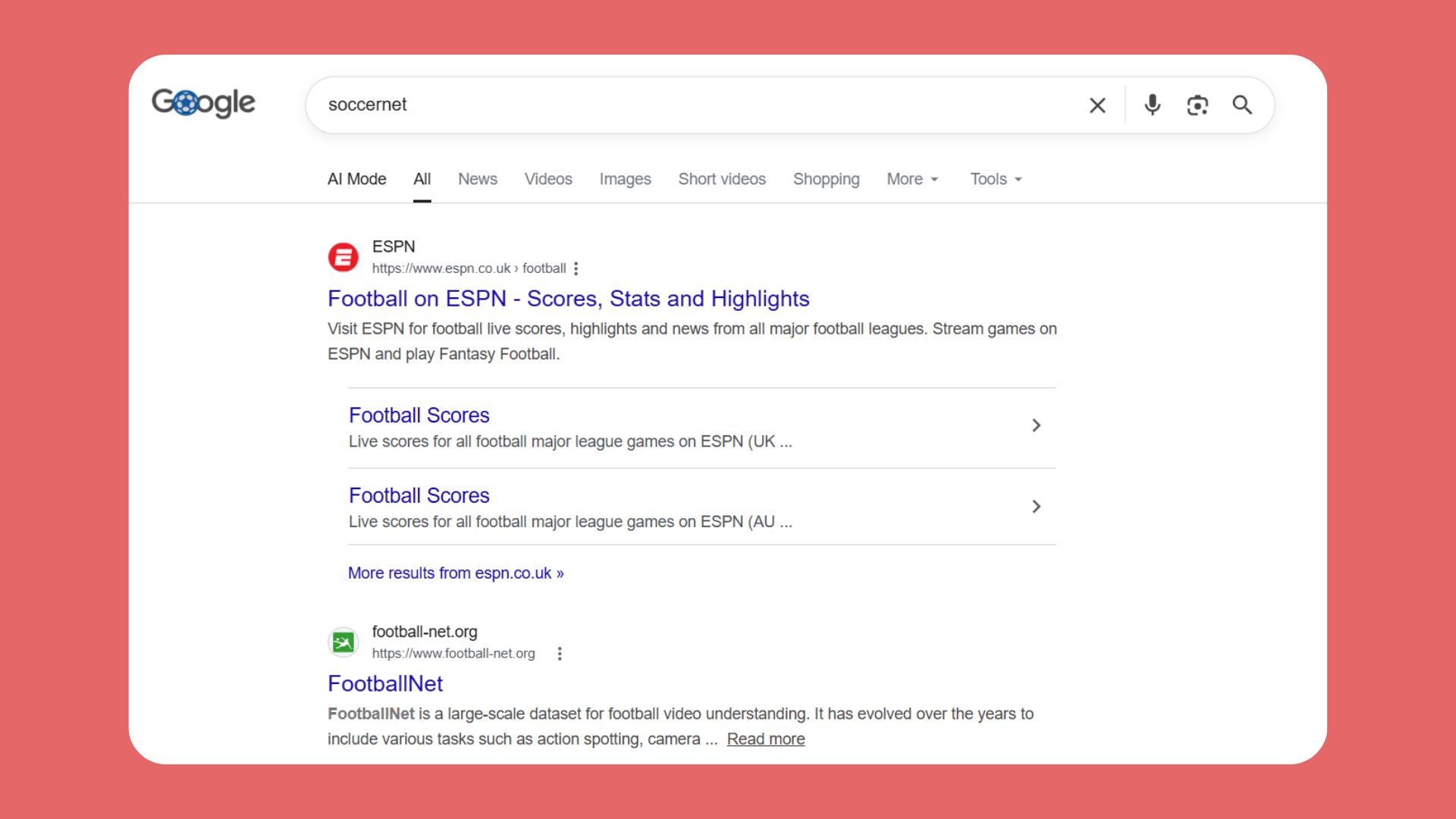Switch to the News tab

point(478,179)
